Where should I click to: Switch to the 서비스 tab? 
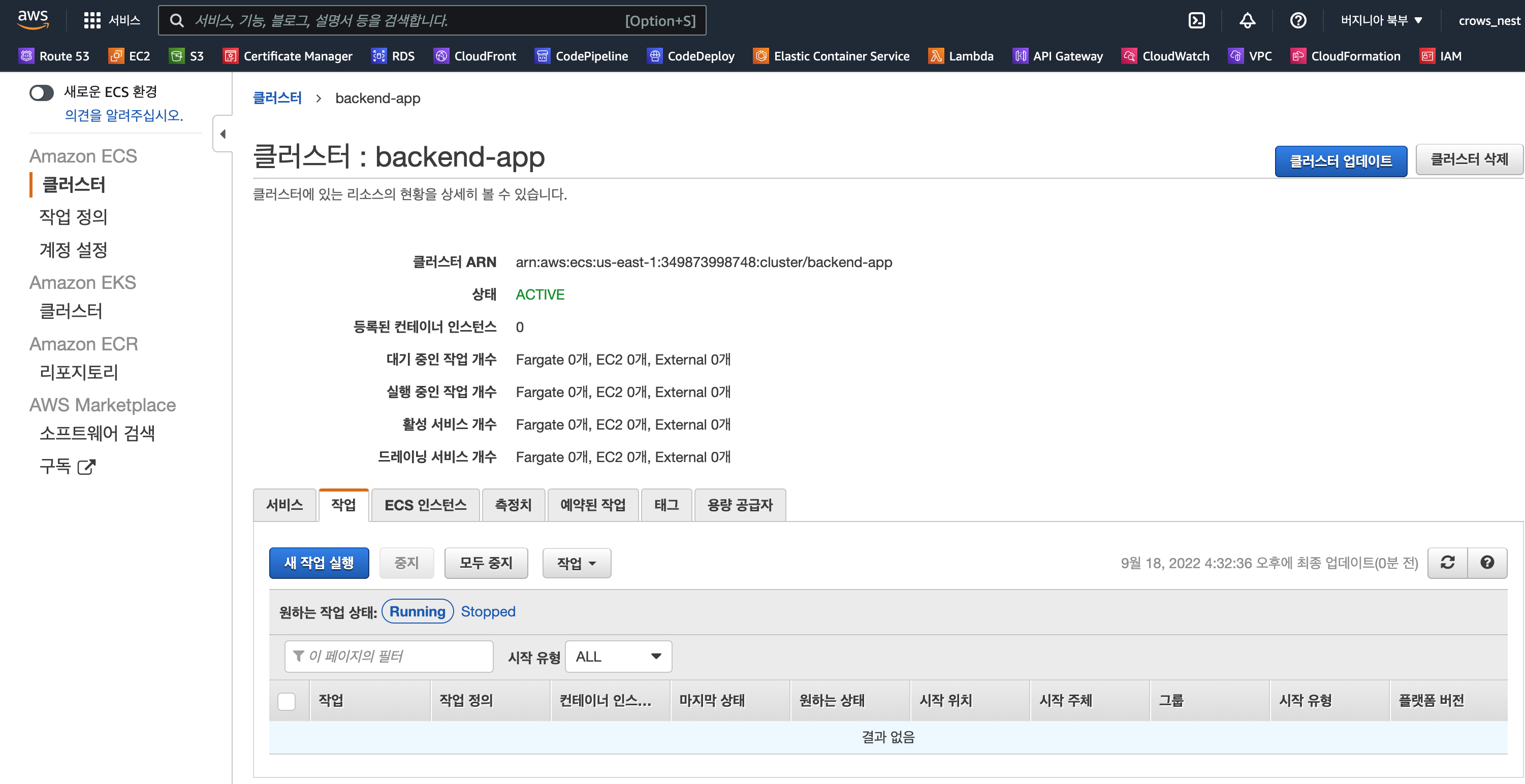[x=285, y=505]
